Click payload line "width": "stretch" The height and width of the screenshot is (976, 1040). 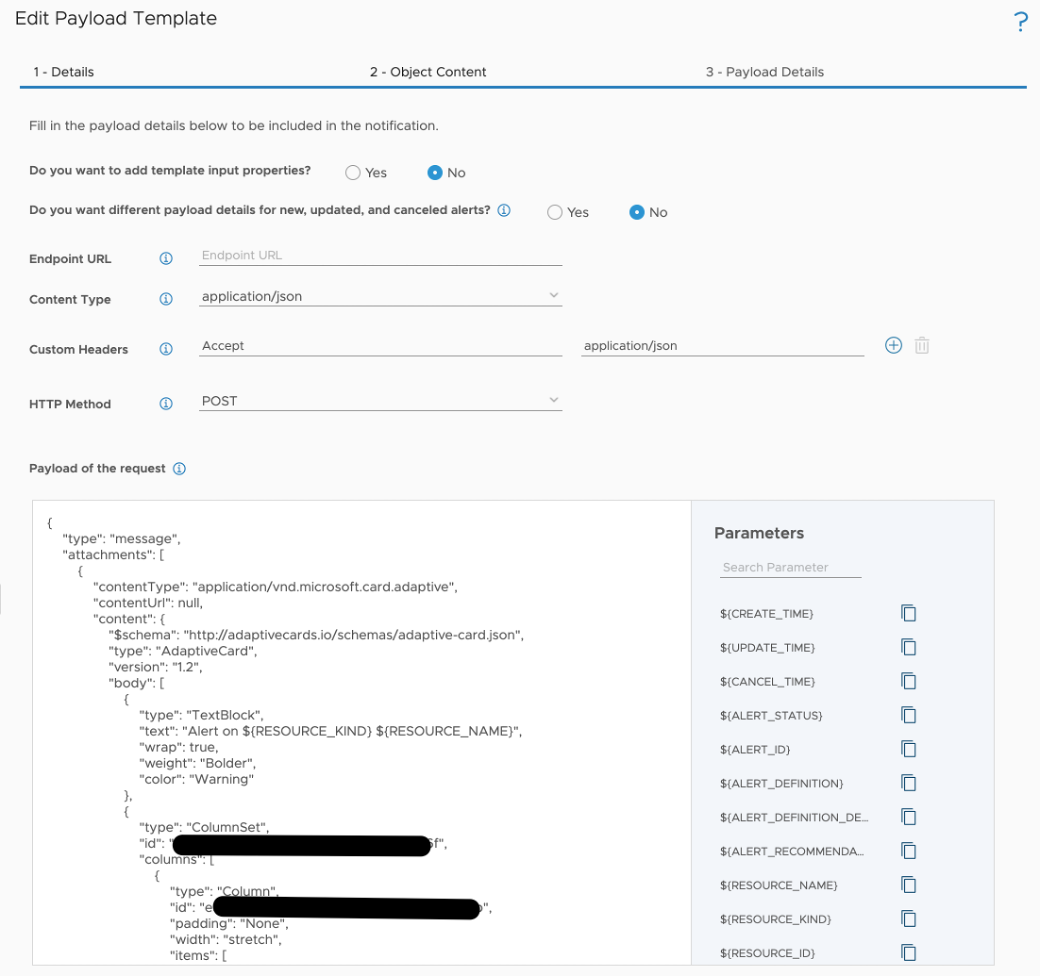point(226,940)
